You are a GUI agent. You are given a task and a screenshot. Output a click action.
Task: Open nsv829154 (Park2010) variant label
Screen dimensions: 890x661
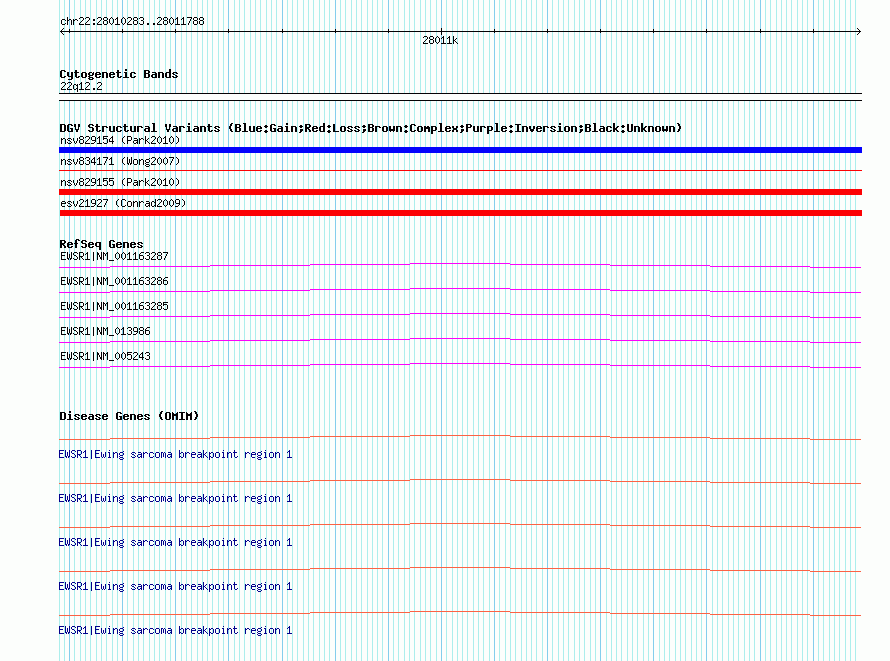pos(120,140)
